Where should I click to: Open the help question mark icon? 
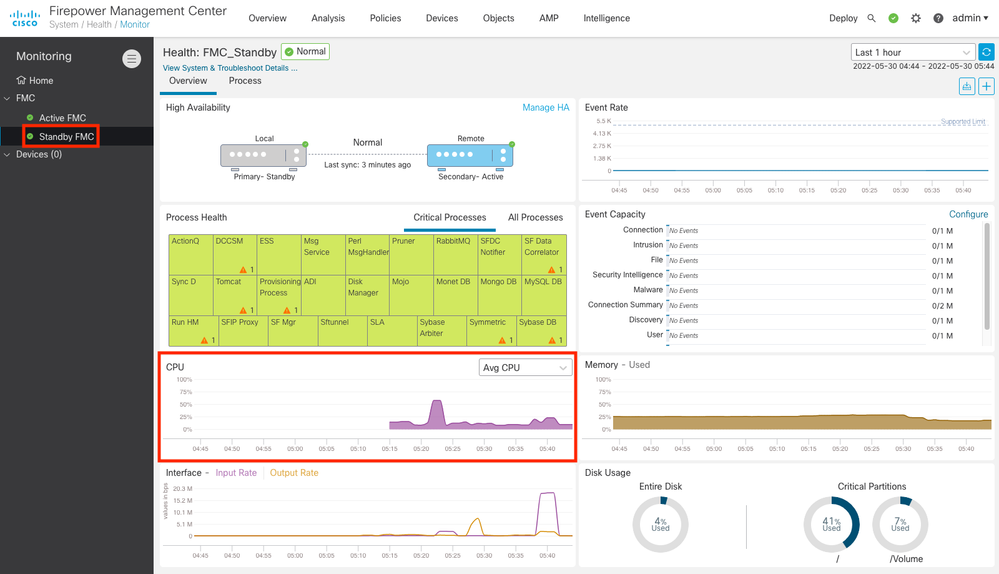tap(938, 18)
